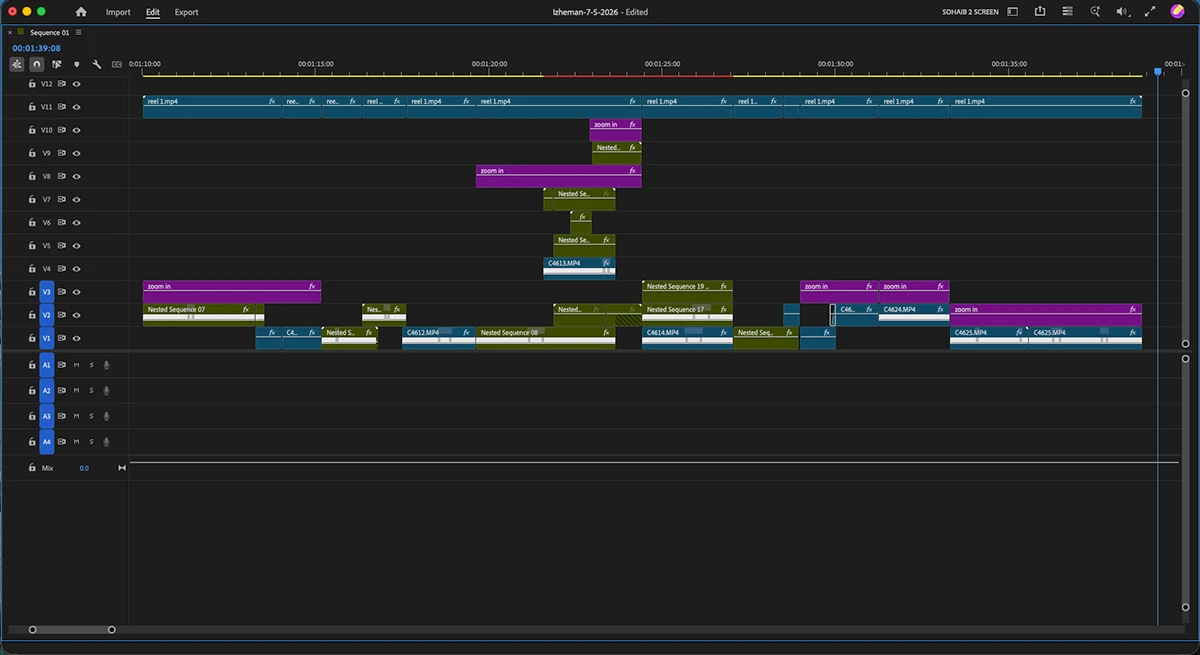Toggle linked selection in the timeline
Viewport: 1200px width, 655px height.
57,64
